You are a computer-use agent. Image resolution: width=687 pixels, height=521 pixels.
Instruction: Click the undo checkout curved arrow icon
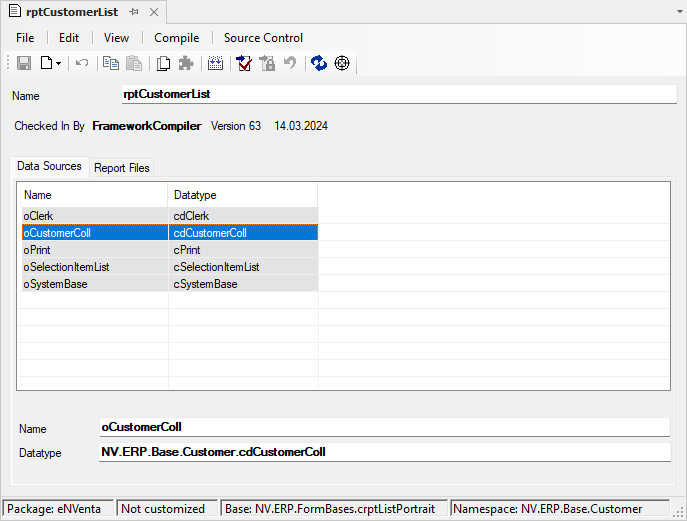click(290, 63)
